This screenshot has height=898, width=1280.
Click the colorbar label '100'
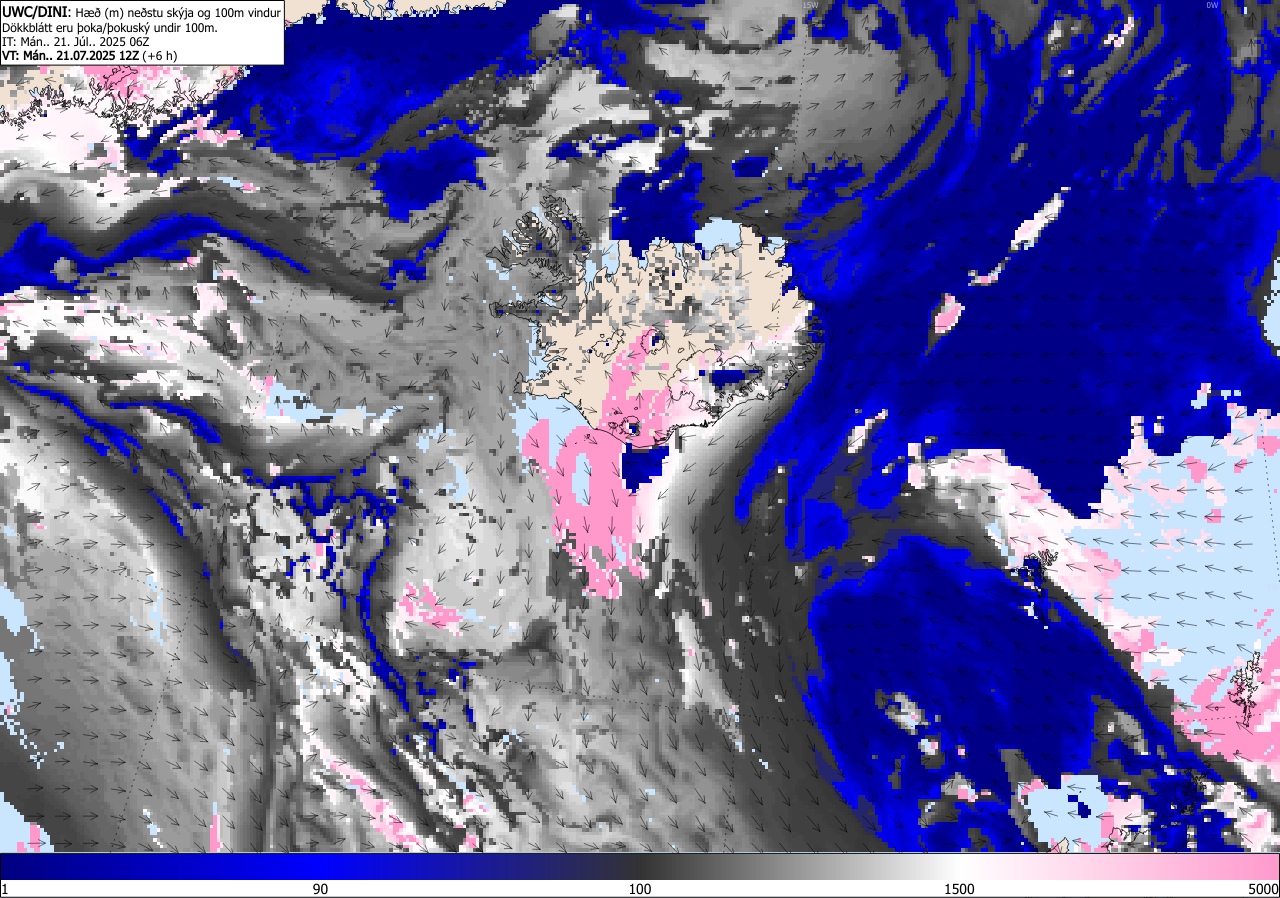[x=640, y=889]
